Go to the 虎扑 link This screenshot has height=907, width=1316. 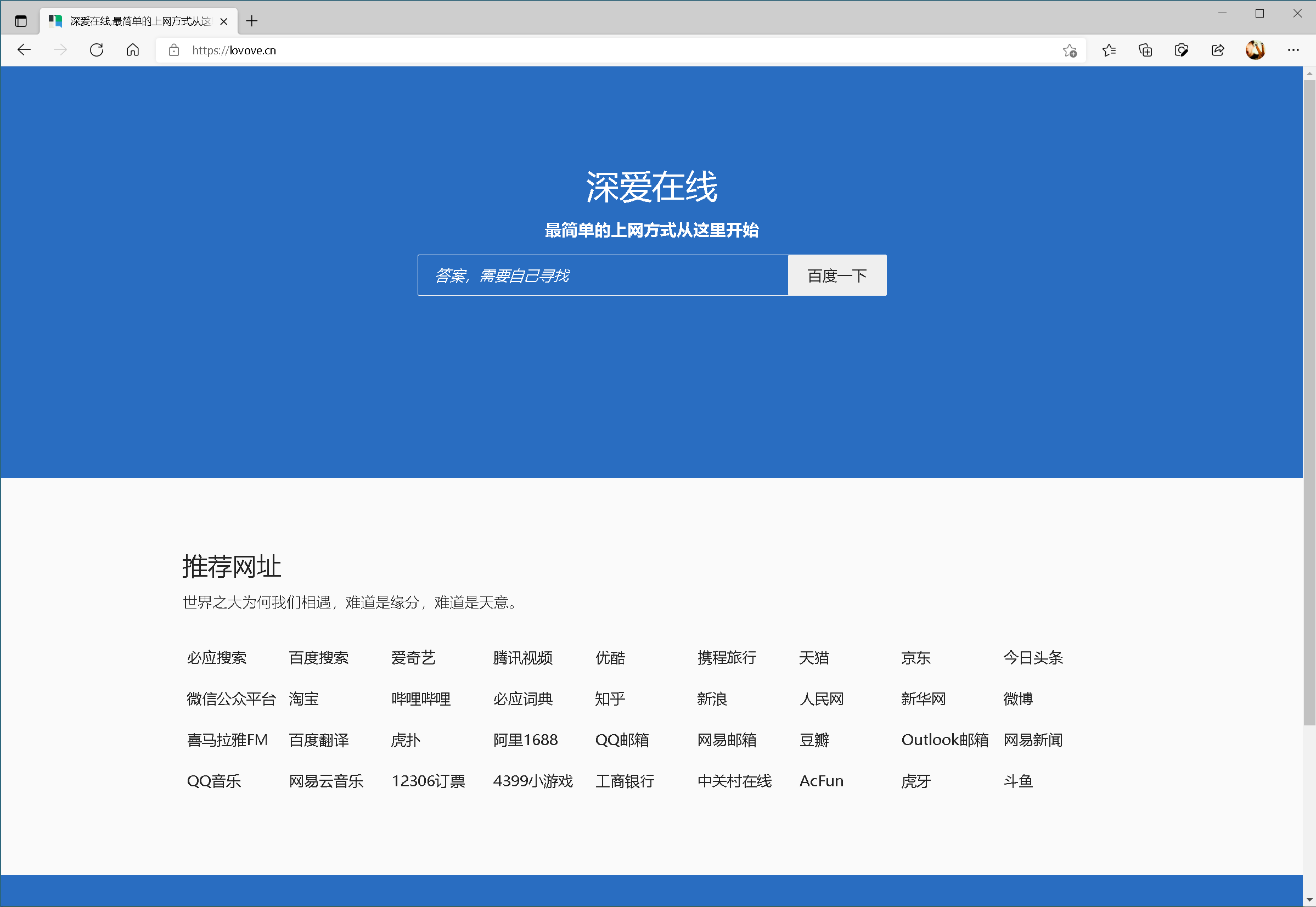coord(405,739)
